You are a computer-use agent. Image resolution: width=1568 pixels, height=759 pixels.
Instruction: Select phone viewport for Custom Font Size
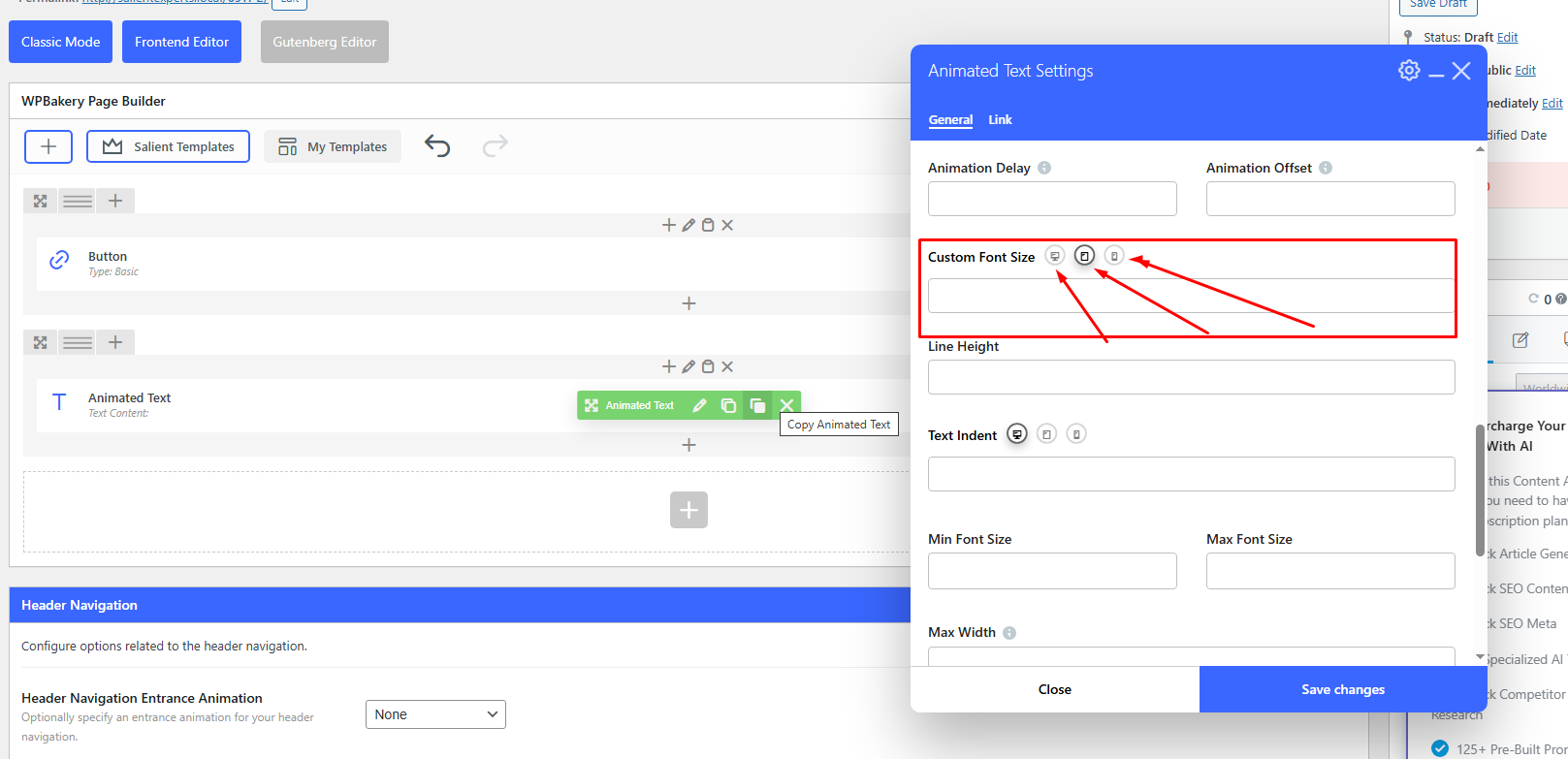click(1114, 256)
